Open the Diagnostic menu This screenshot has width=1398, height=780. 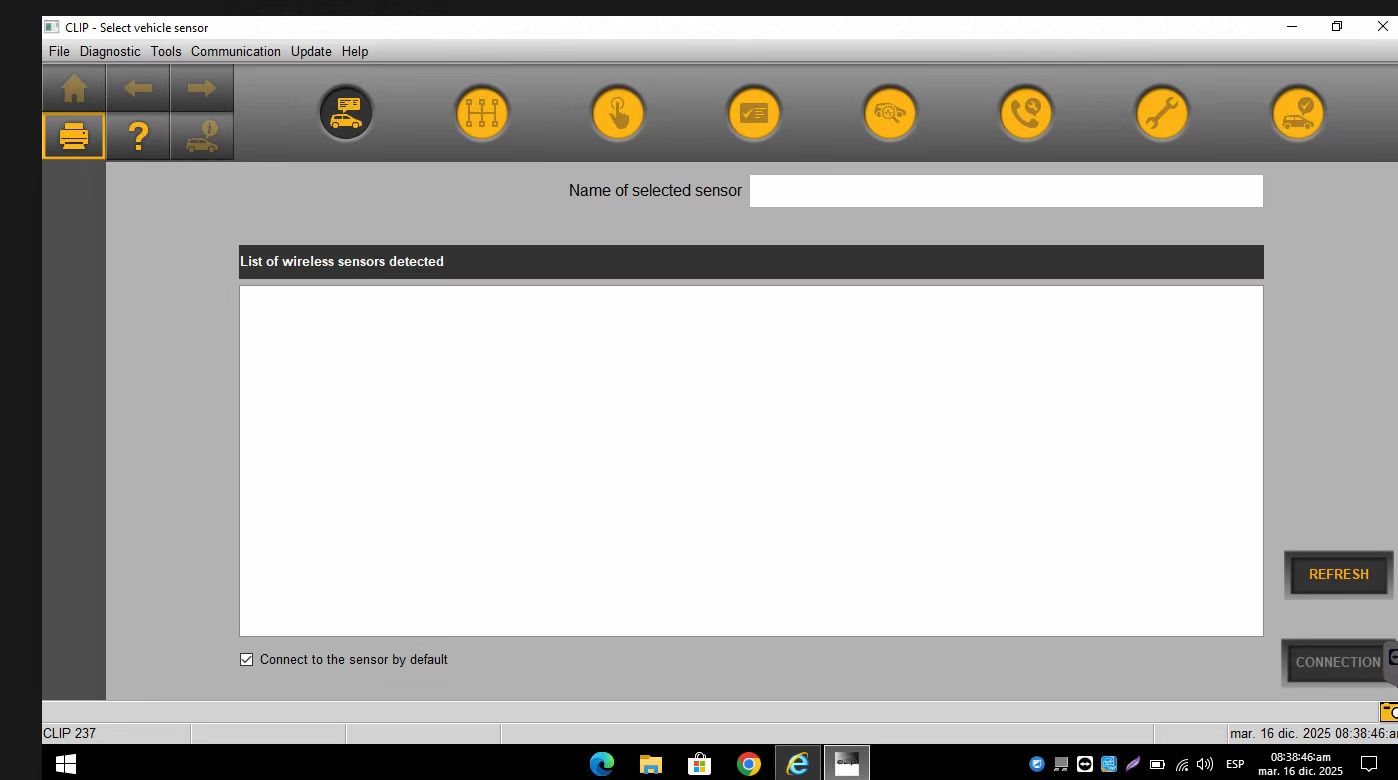pos(110,51)
